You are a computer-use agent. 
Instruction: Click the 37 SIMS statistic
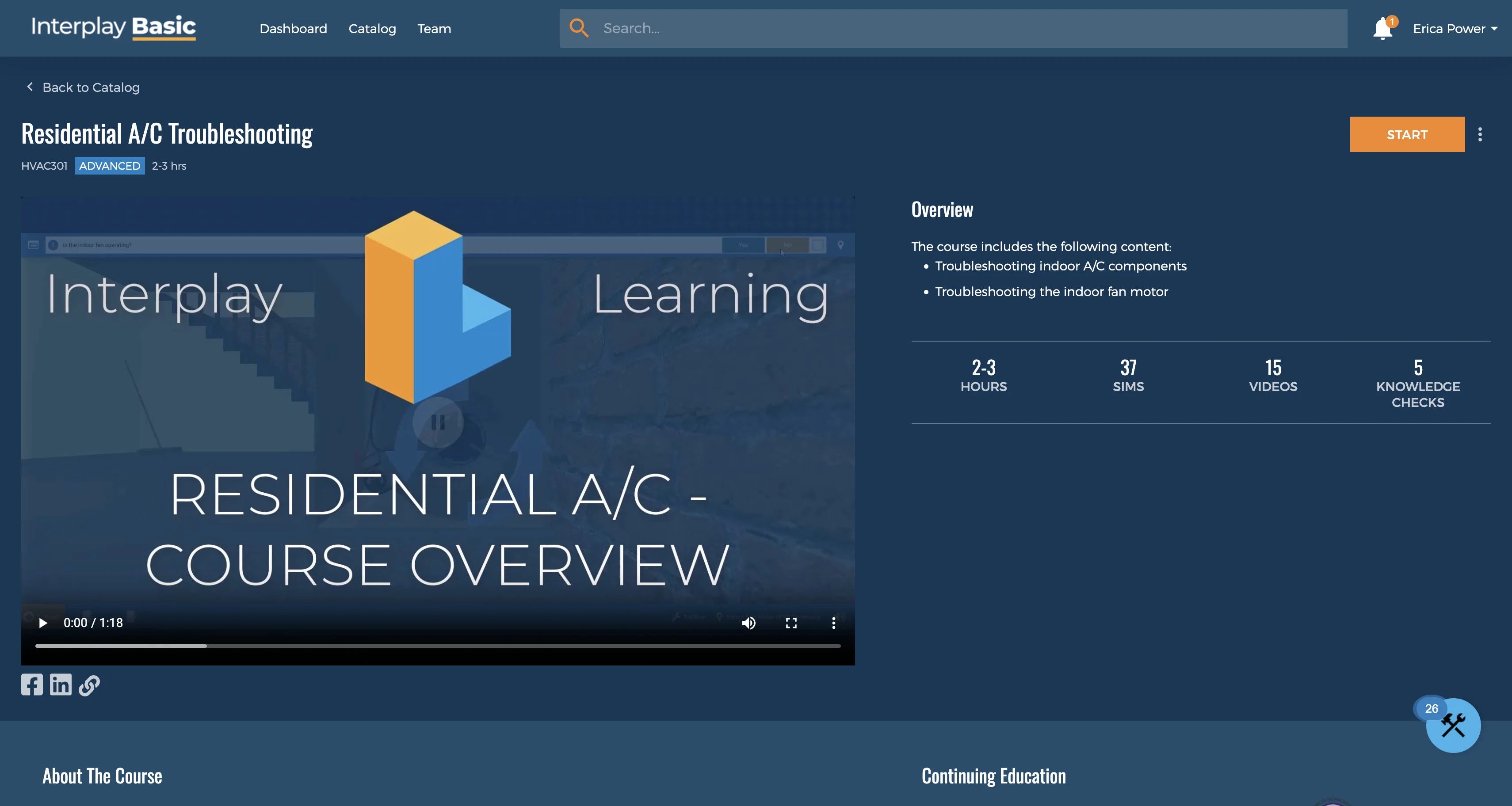click(x=1128, y=376)
